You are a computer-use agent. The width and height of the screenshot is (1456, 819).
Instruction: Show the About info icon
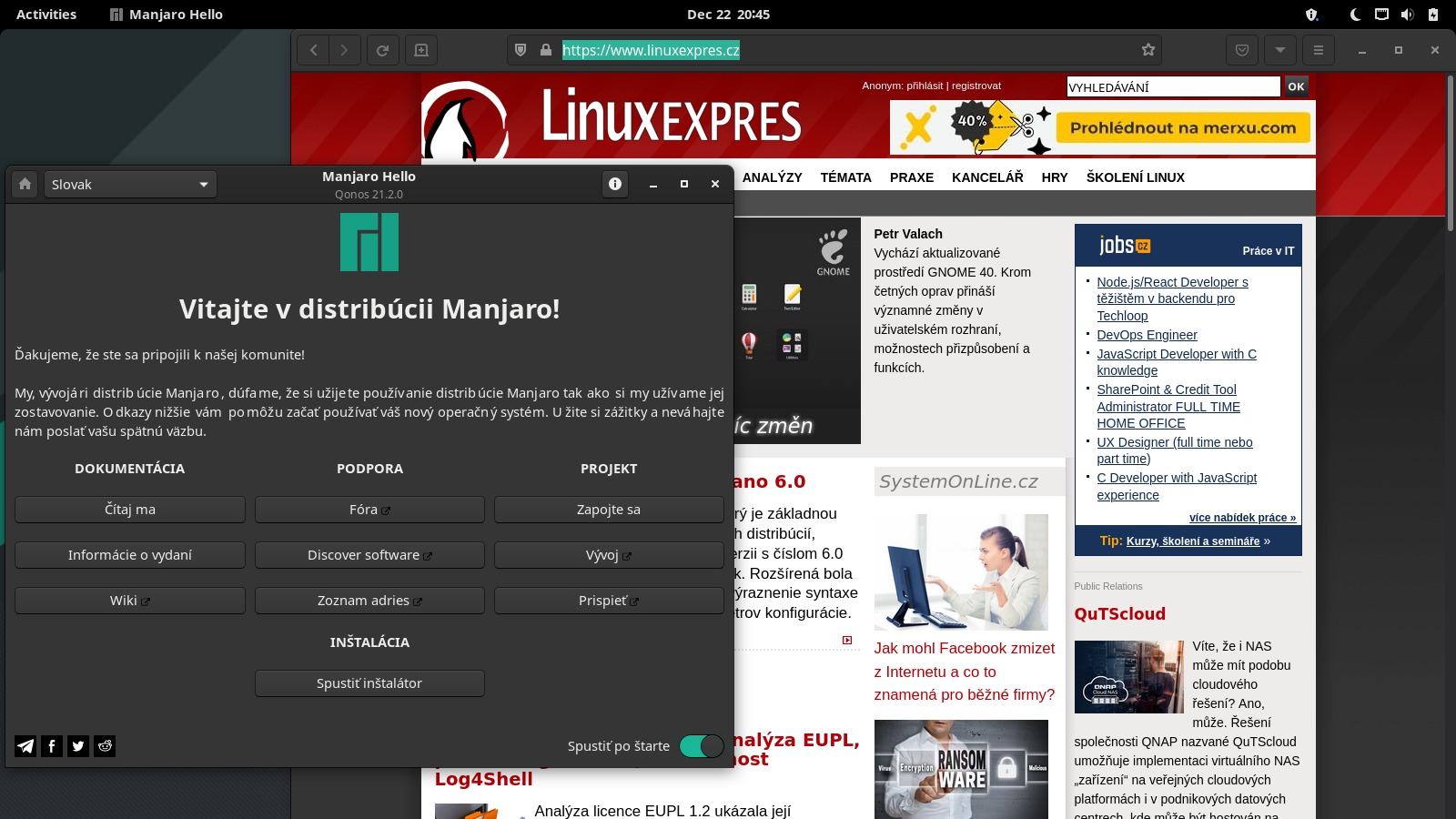point(615,185)
